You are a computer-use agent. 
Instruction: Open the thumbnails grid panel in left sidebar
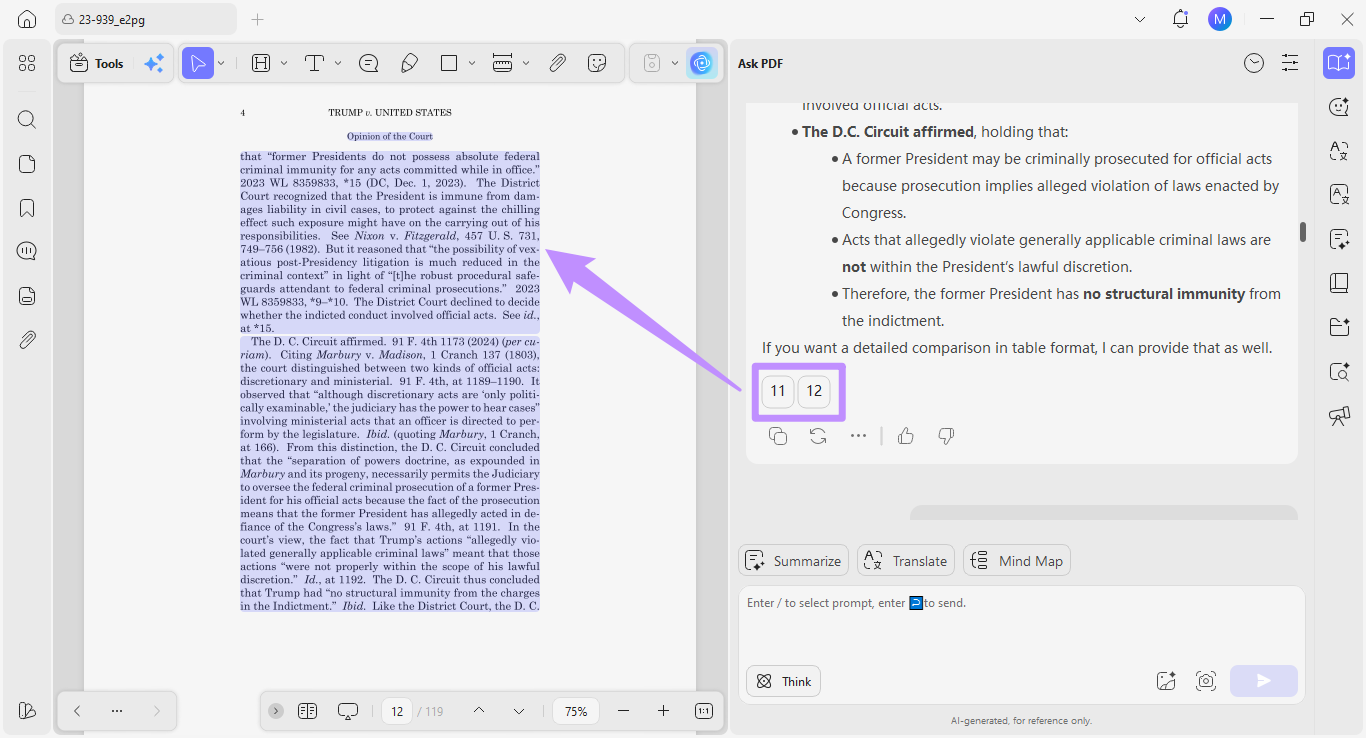27,63
